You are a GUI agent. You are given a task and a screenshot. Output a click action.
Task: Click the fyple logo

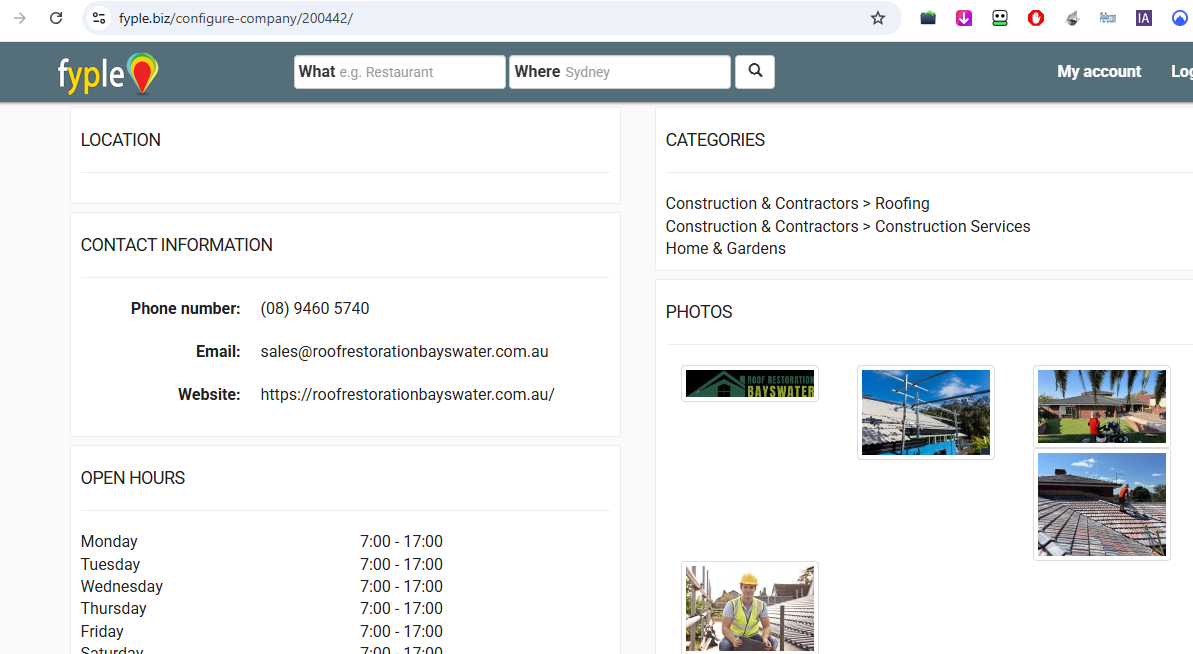108,73
